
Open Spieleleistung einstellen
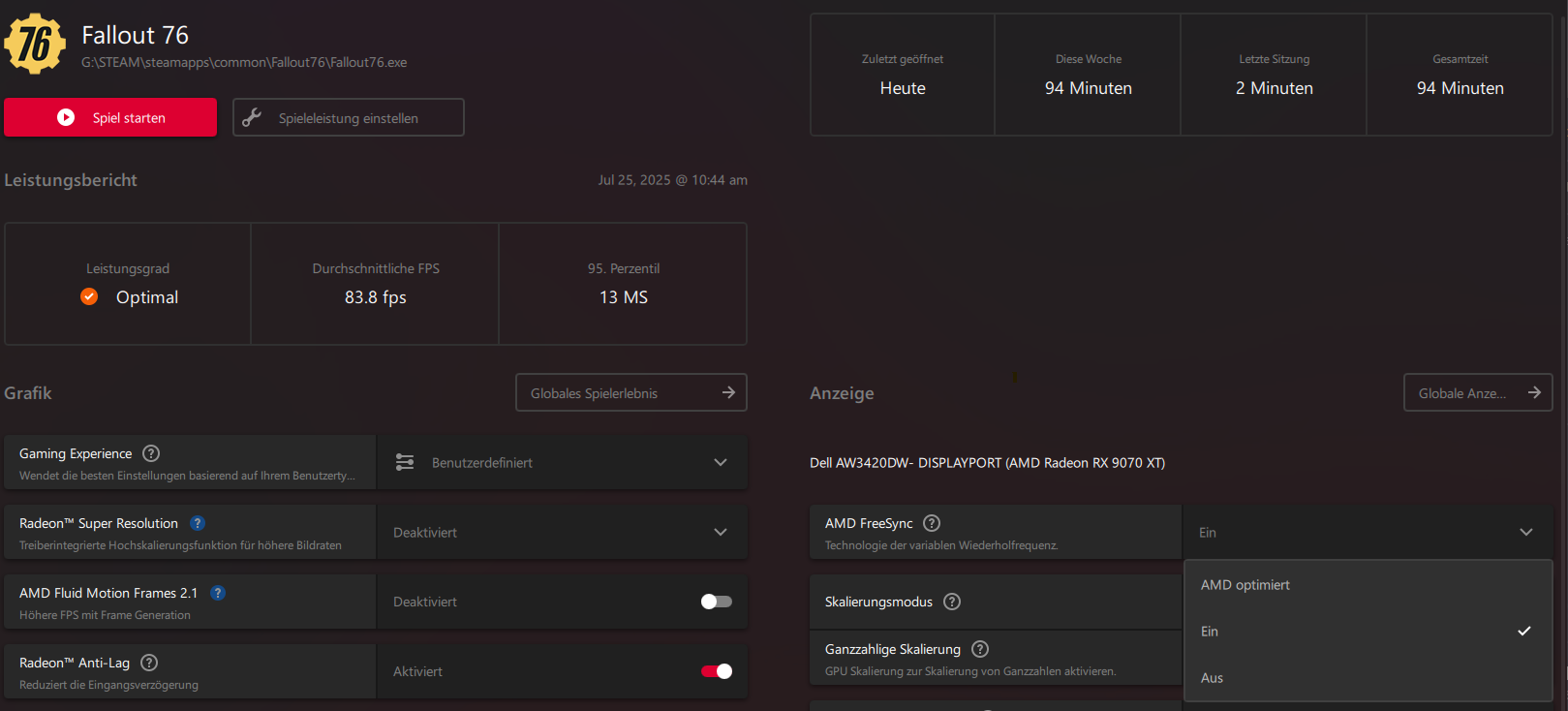tap(349, 117)
